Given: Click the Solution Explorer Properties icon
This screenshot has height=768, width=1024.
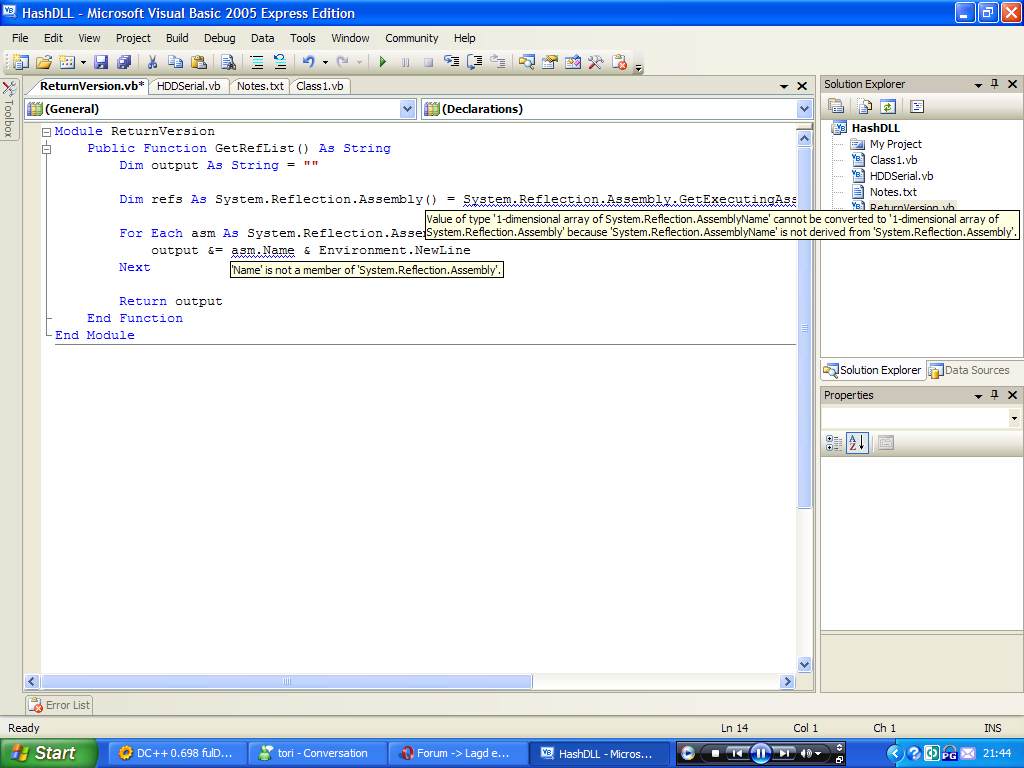Looking at the screenshot, I should tap(835, 106).
